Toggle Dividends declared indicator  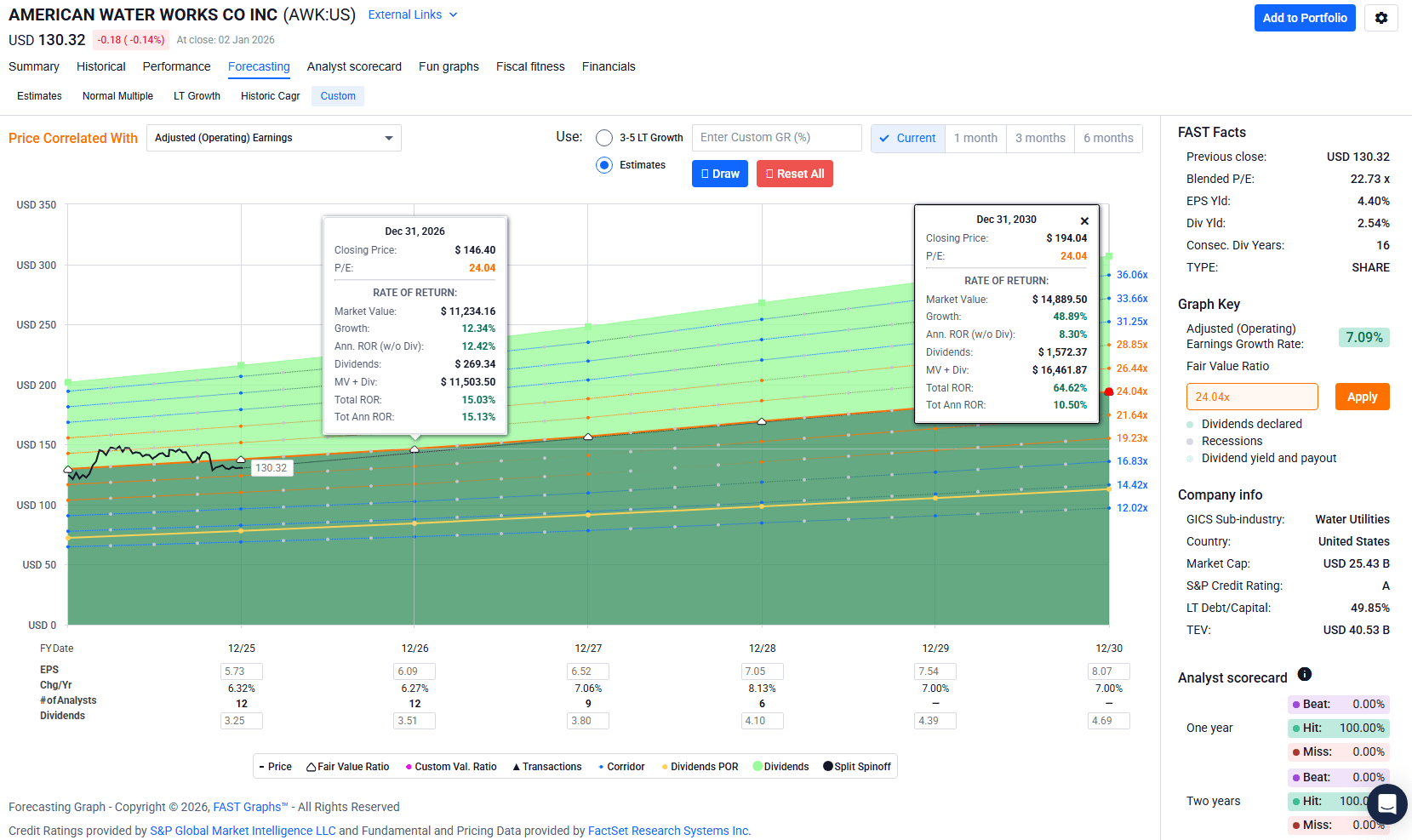pyautogui.click(x=1190, y=425)
